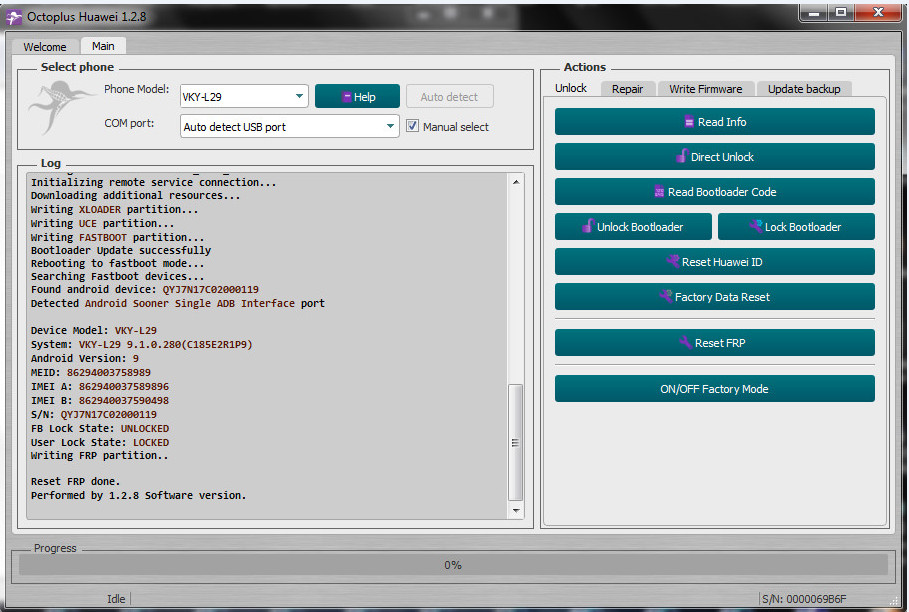Select the Unlock Bootloader action
The height and width of the screenshot is (612, 909).
(632, 227)
